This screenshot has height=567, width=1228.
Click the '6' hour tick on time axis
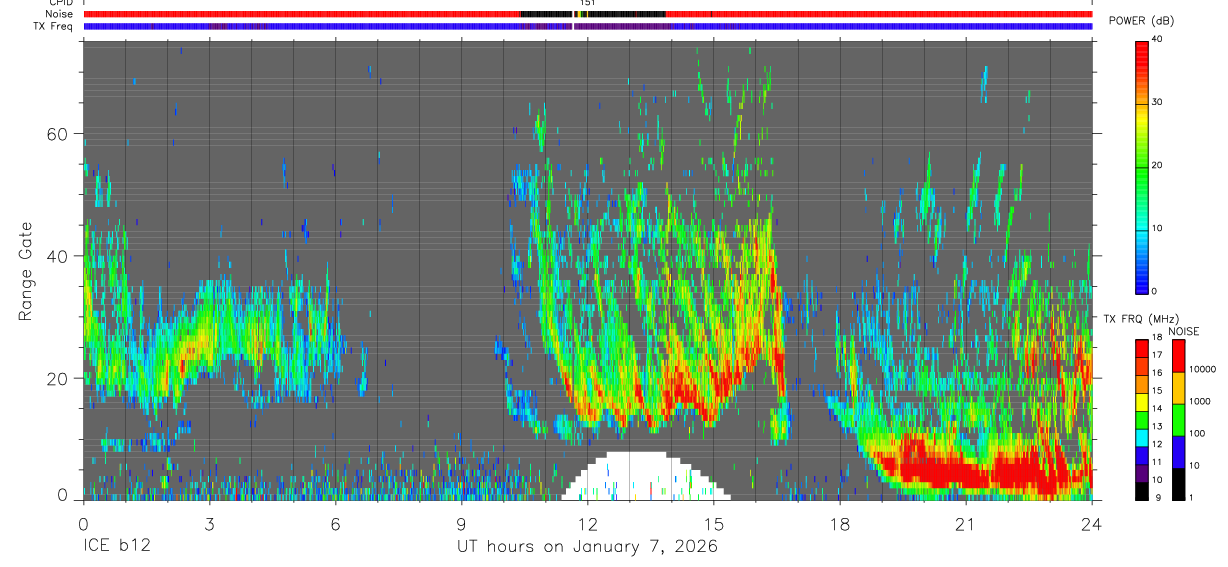[335, 523]
